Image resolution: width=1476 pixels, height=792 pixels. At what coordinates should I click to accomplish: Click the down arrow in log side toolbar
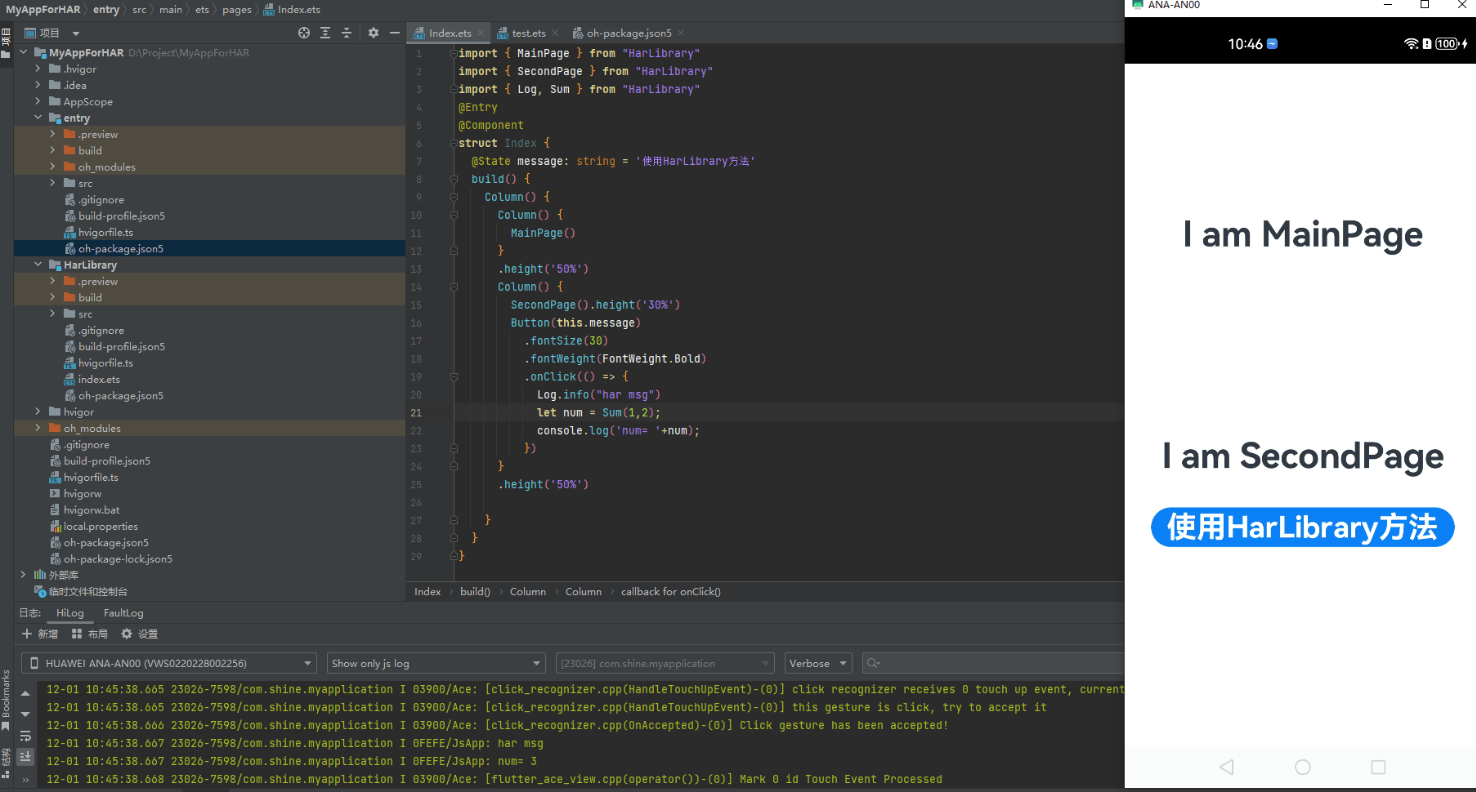pyautogui.click(x=25, y=715)
